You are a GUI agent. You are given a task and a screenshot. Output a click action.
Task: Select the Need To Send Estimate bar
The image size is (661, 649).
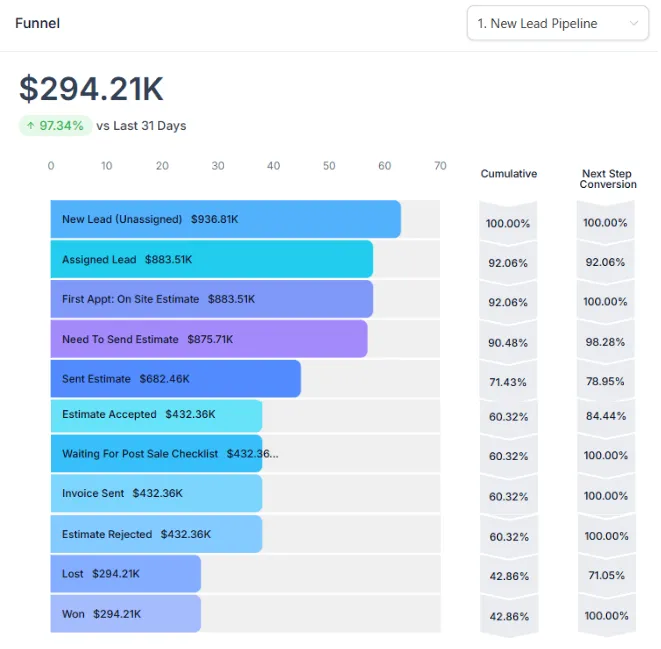(208, 339)
